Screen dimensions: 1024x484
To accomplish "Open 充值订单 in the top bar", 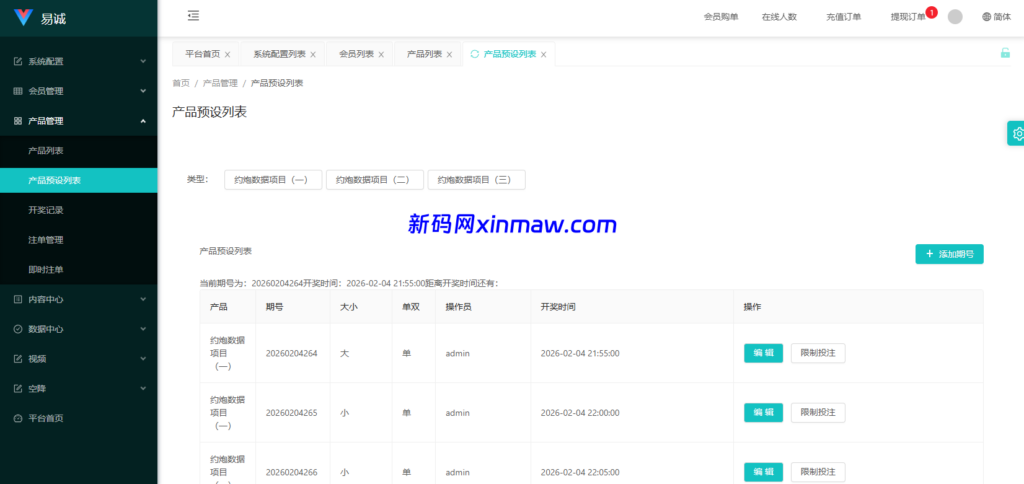I will click(x=843, y=17).
